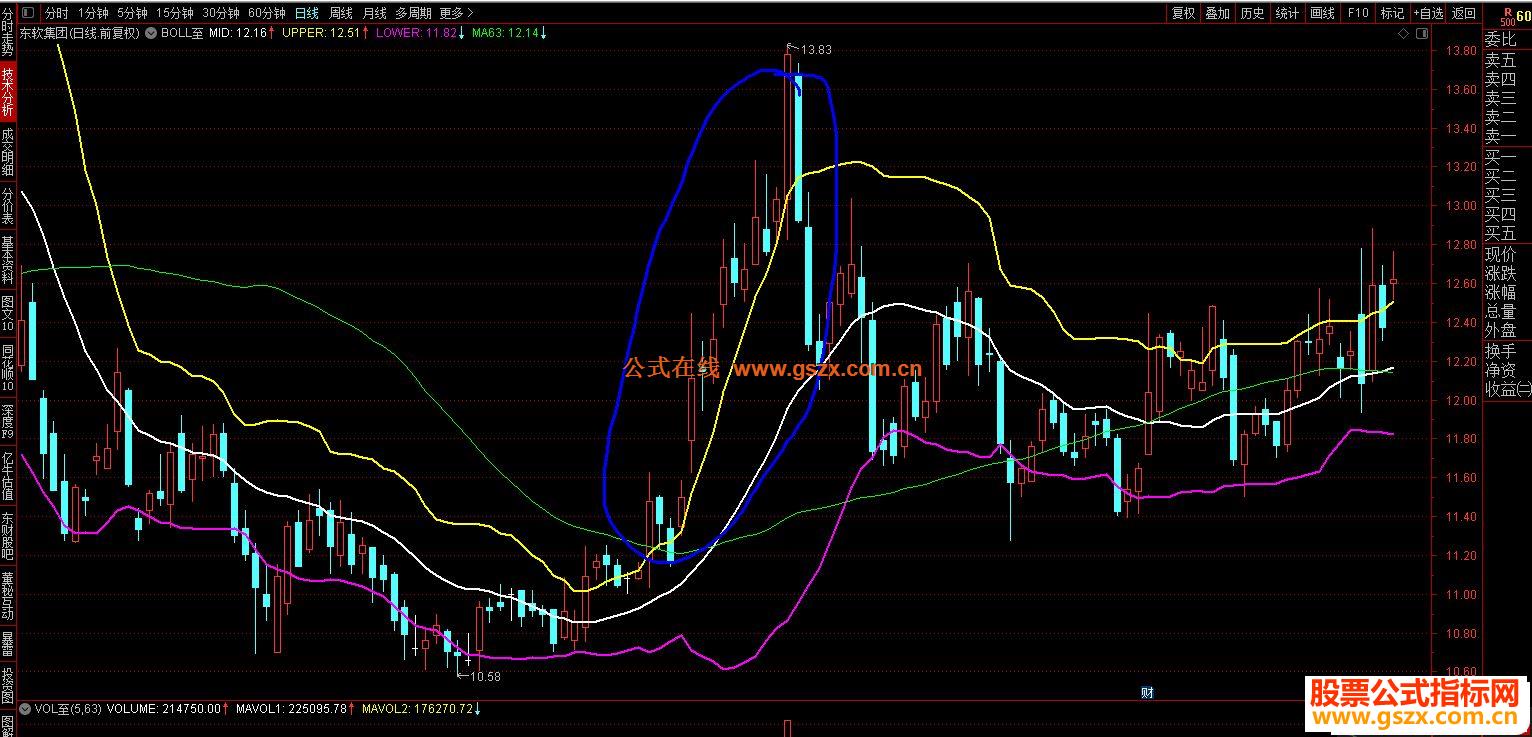Click stock title 东软集团(日线前复权)
Image resolution: width=1532 pixels, height=737 pixels.
click(x=80, y=33)
